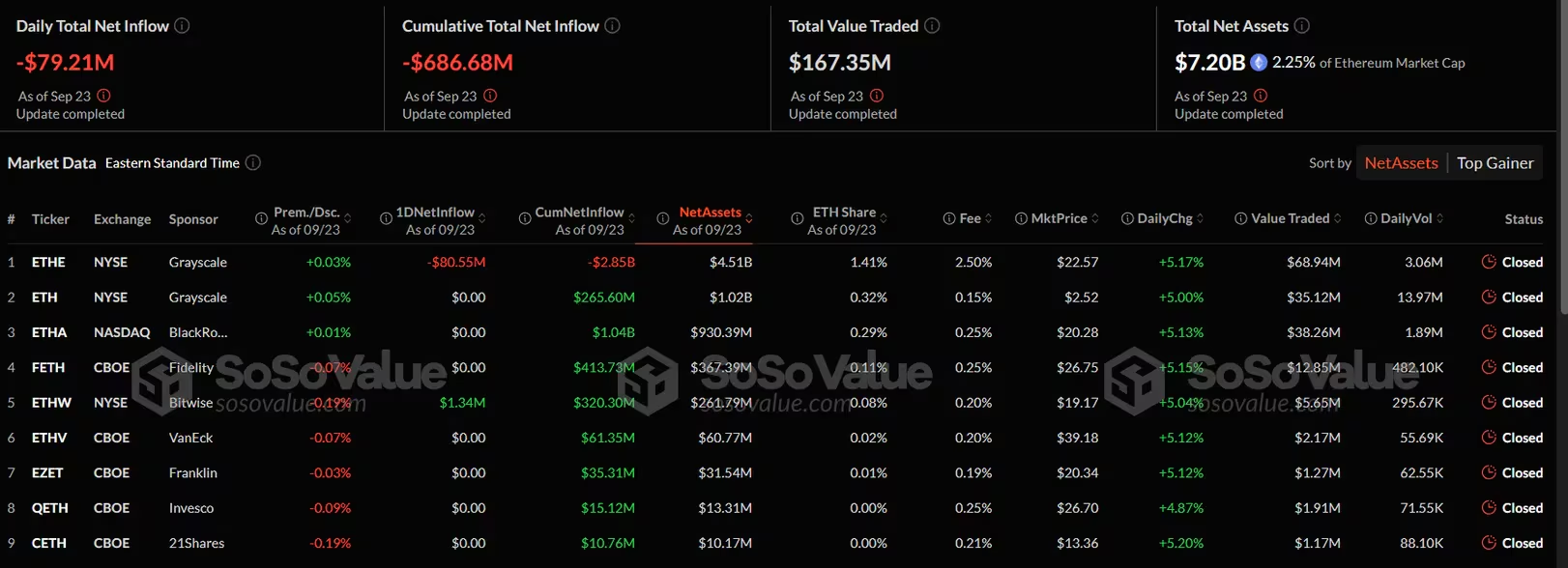
Task: Click info icon before DailyVol header
Action: [x=1371, y=219]
